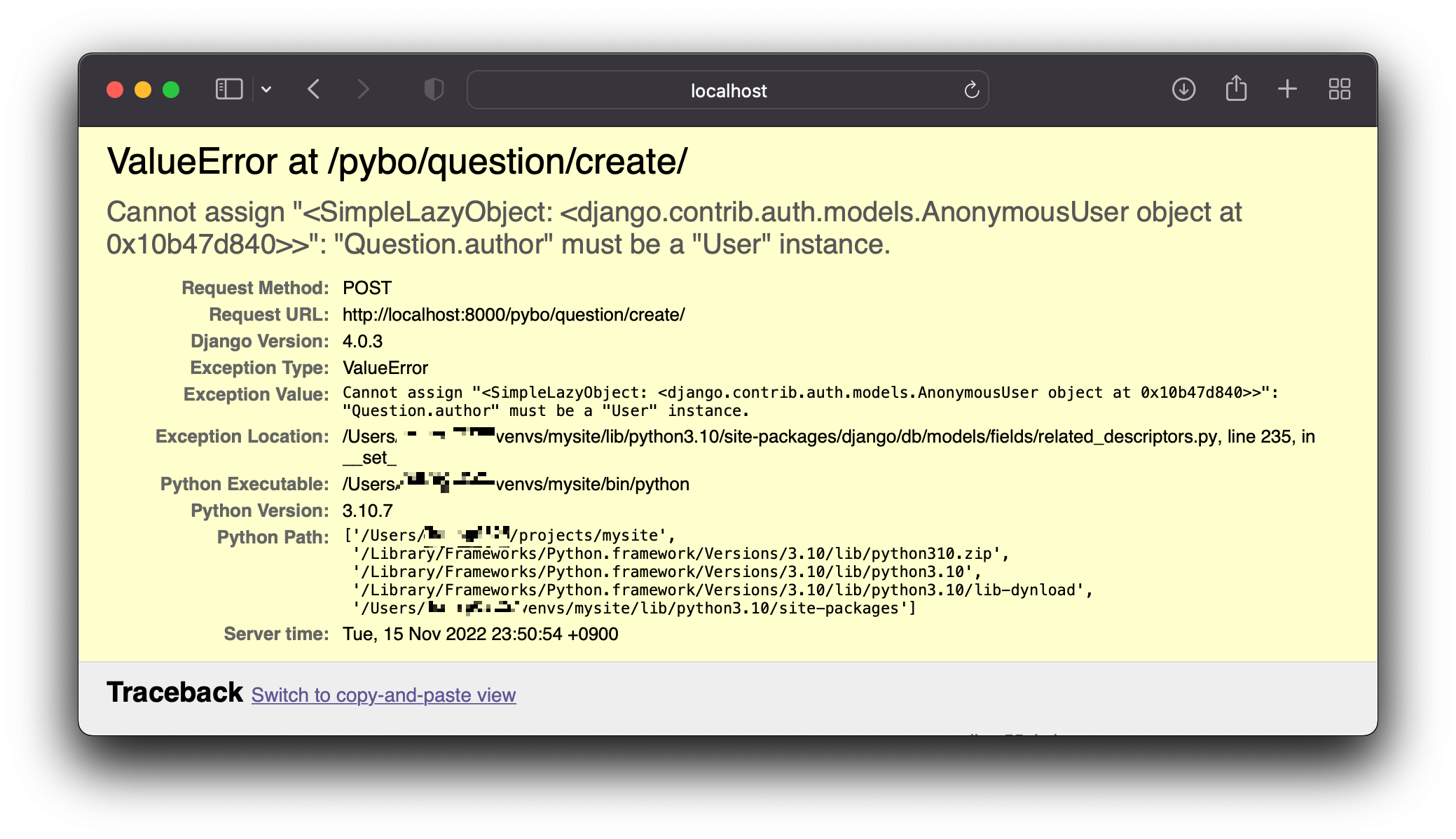This screenshot has width=1456, height=839.
Task: Go forward to next page
Action: pos(363,90)
